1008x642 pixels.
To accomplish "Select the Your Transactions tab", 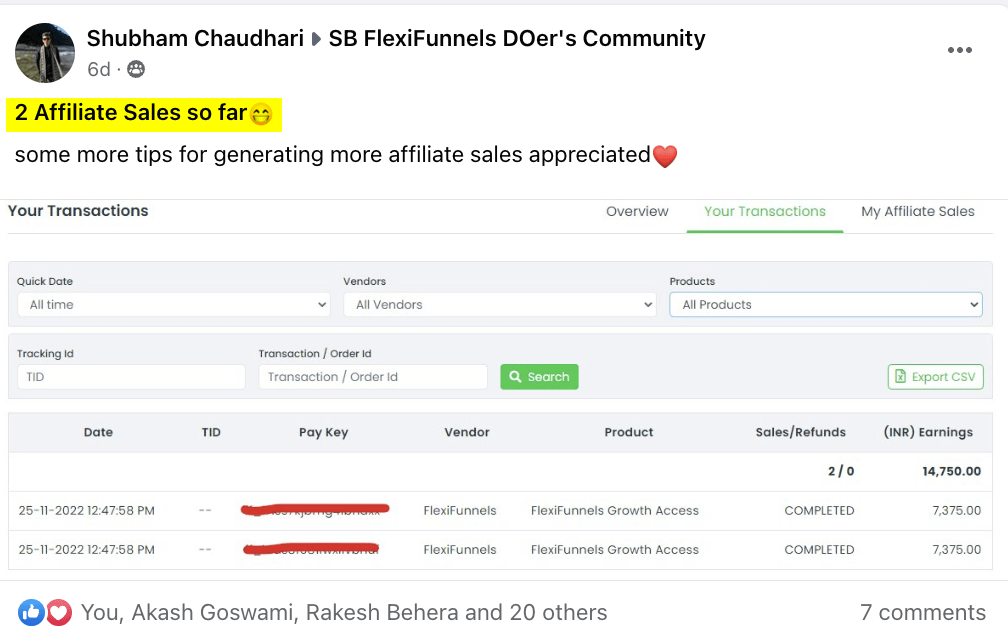I will 765,211.
